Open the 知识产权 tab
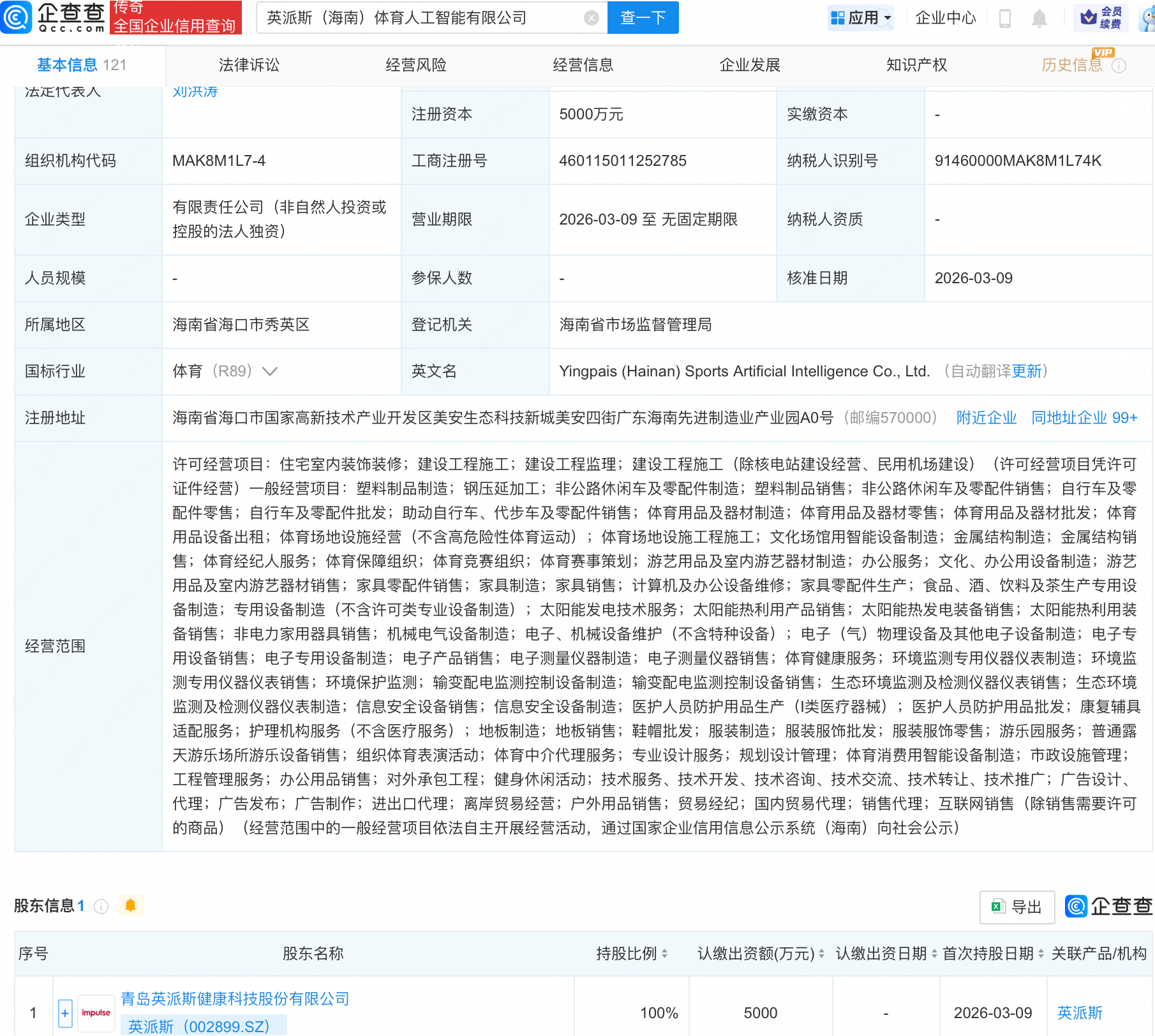 (x=917, y=65)
